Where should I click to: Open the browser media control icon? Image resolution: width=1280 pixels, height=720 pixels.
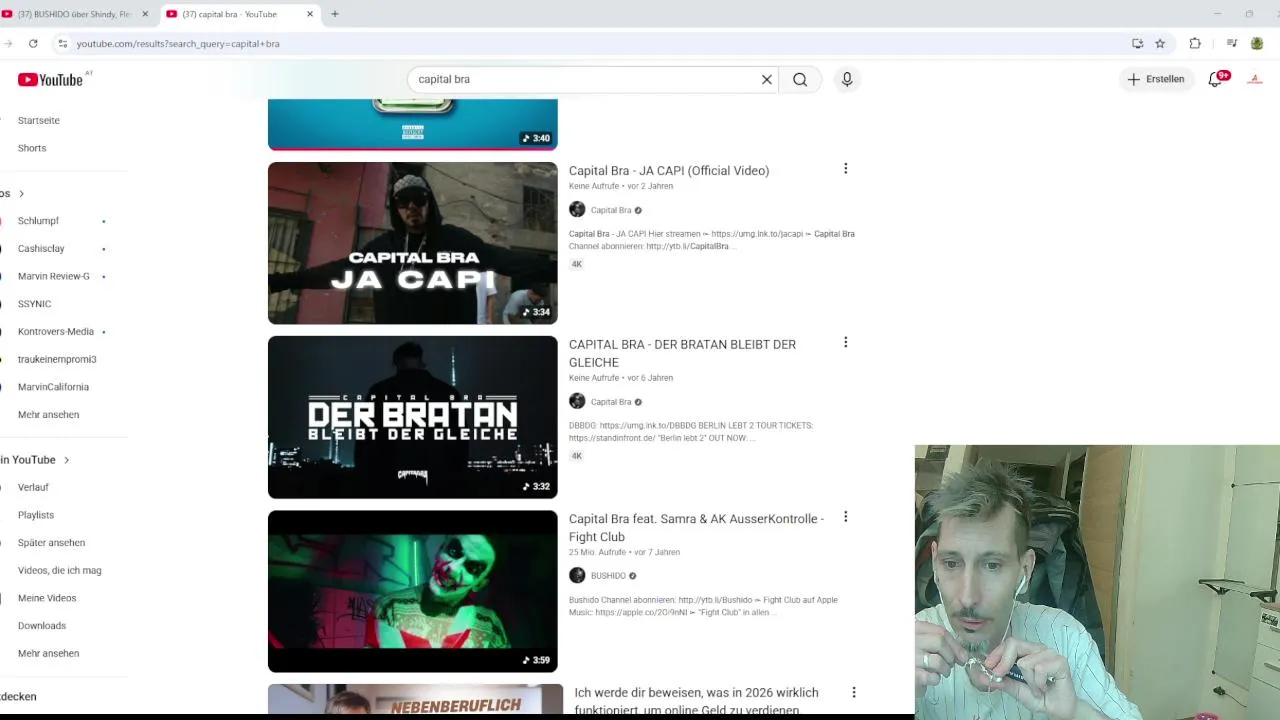tap(1232, 43)
